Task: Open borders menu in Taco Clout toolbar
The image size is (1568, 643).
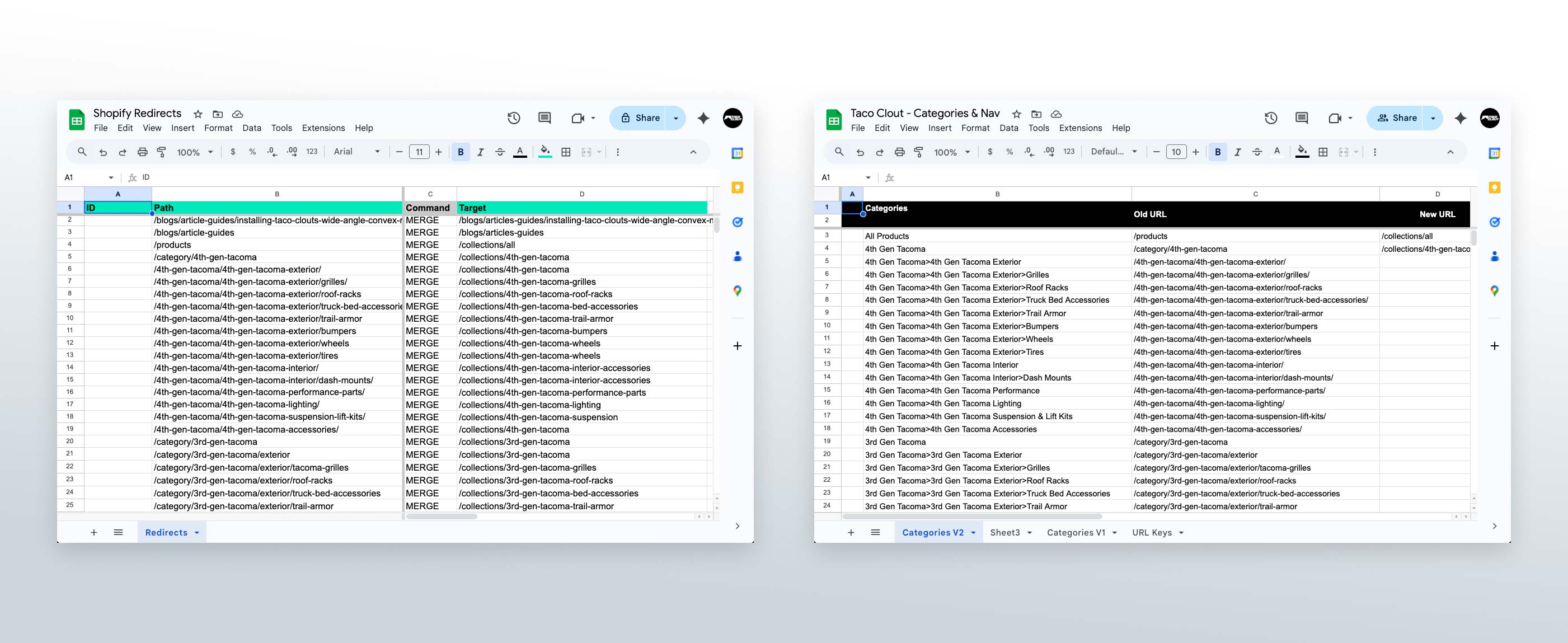Action: click(1323, 152)
